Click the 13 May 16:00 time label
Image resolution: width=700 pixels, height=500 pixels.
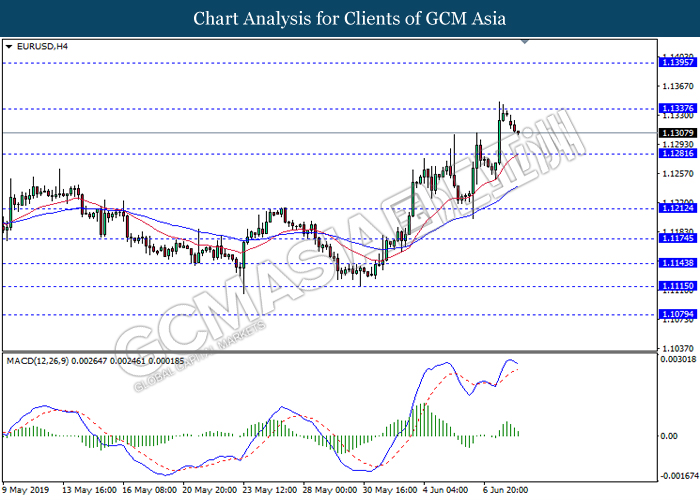click(x=89, y=490)
